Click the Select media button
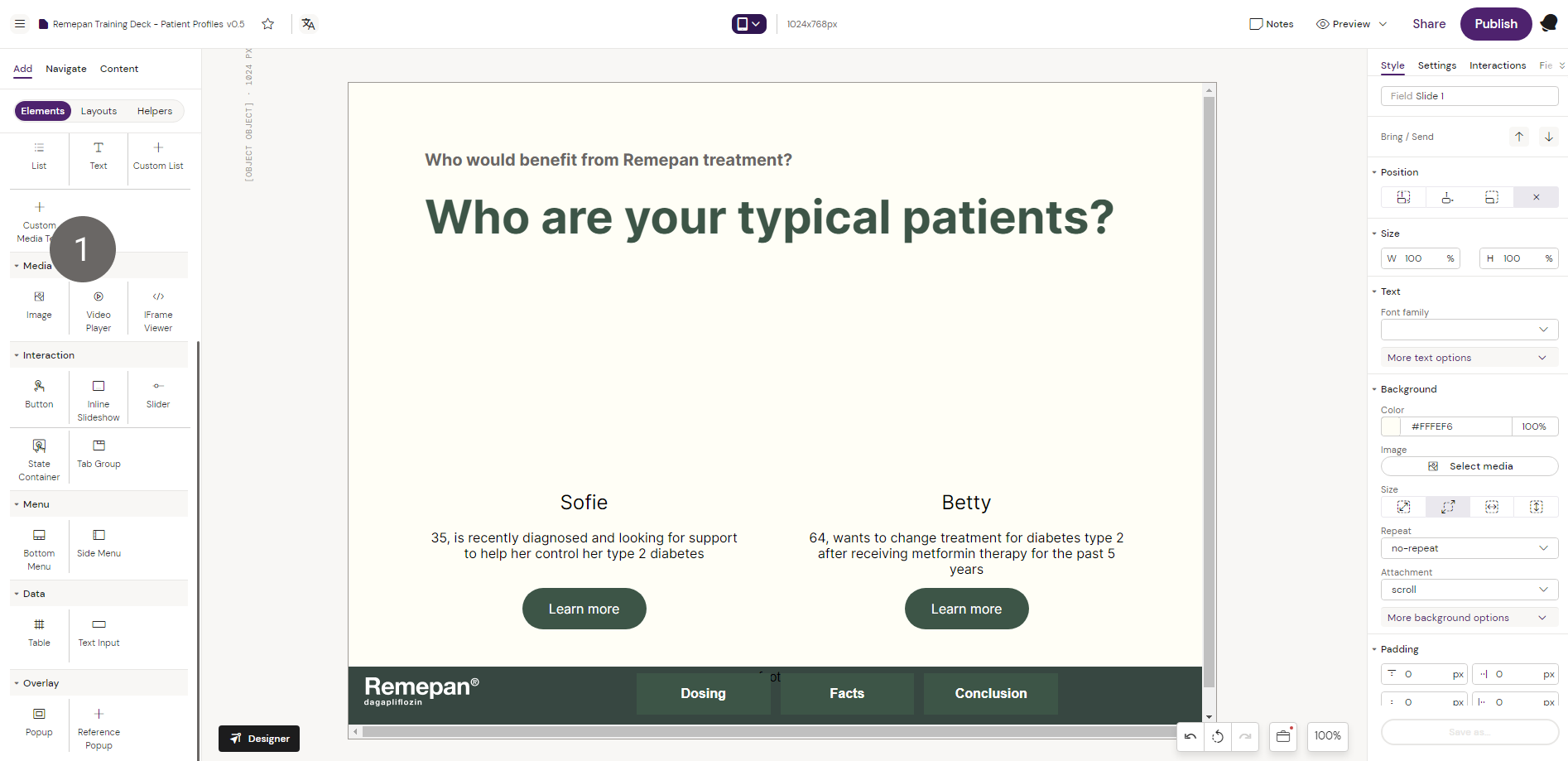This screenshot has width=1568, height=761. (1469, 466)
